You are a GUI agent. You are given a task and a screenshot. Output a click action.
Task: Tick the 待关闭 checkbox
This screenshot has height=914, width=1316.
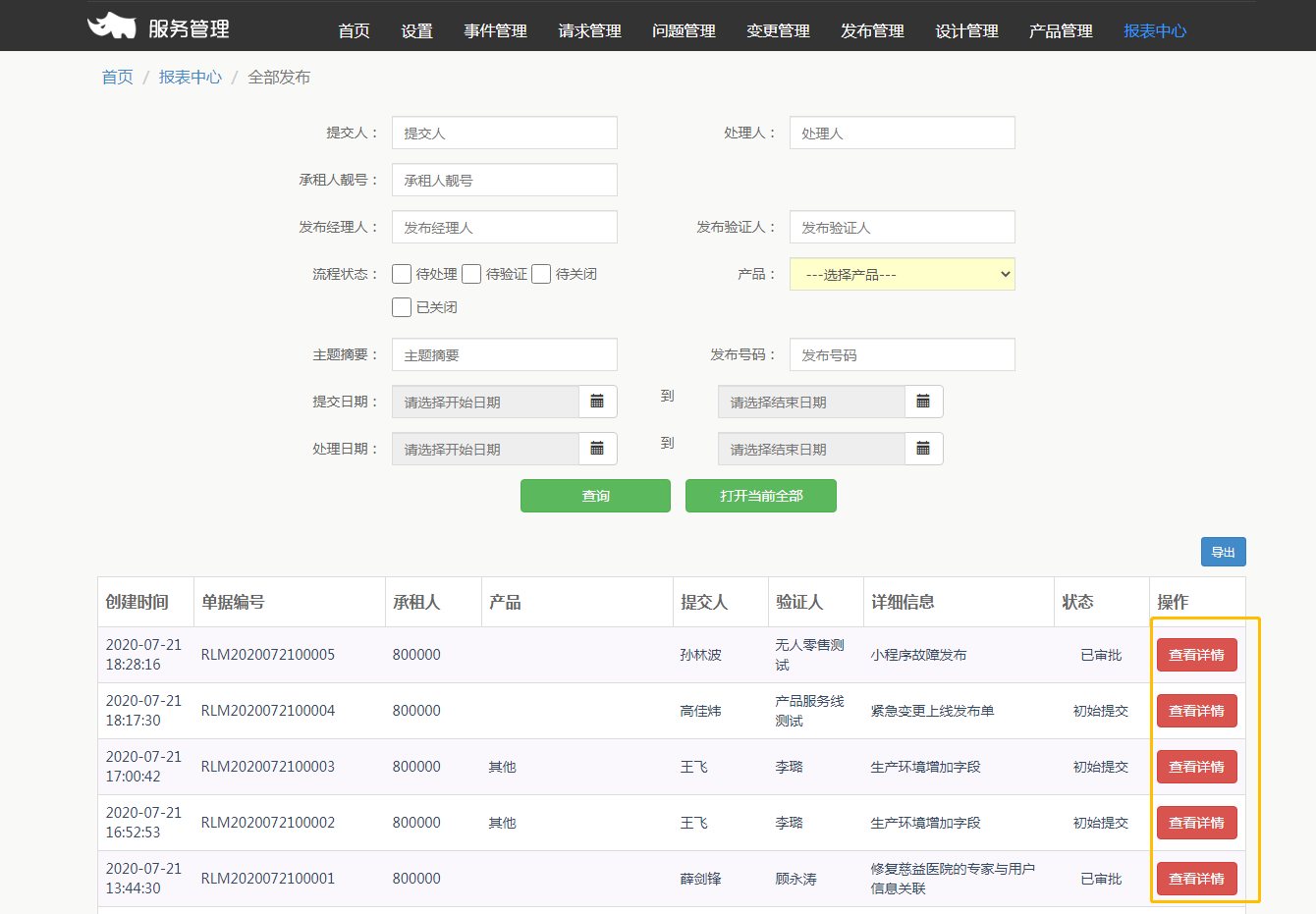[x=541, y=274]
